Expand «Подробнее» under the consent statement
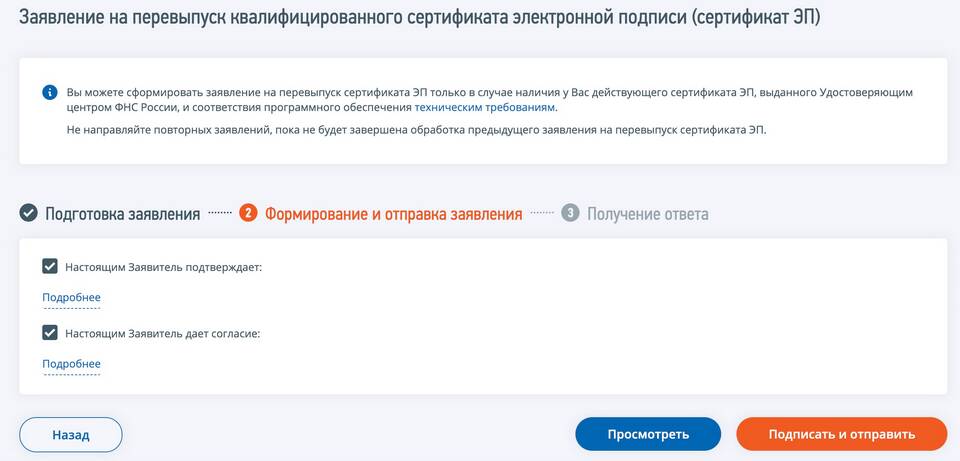 point(71,363)
